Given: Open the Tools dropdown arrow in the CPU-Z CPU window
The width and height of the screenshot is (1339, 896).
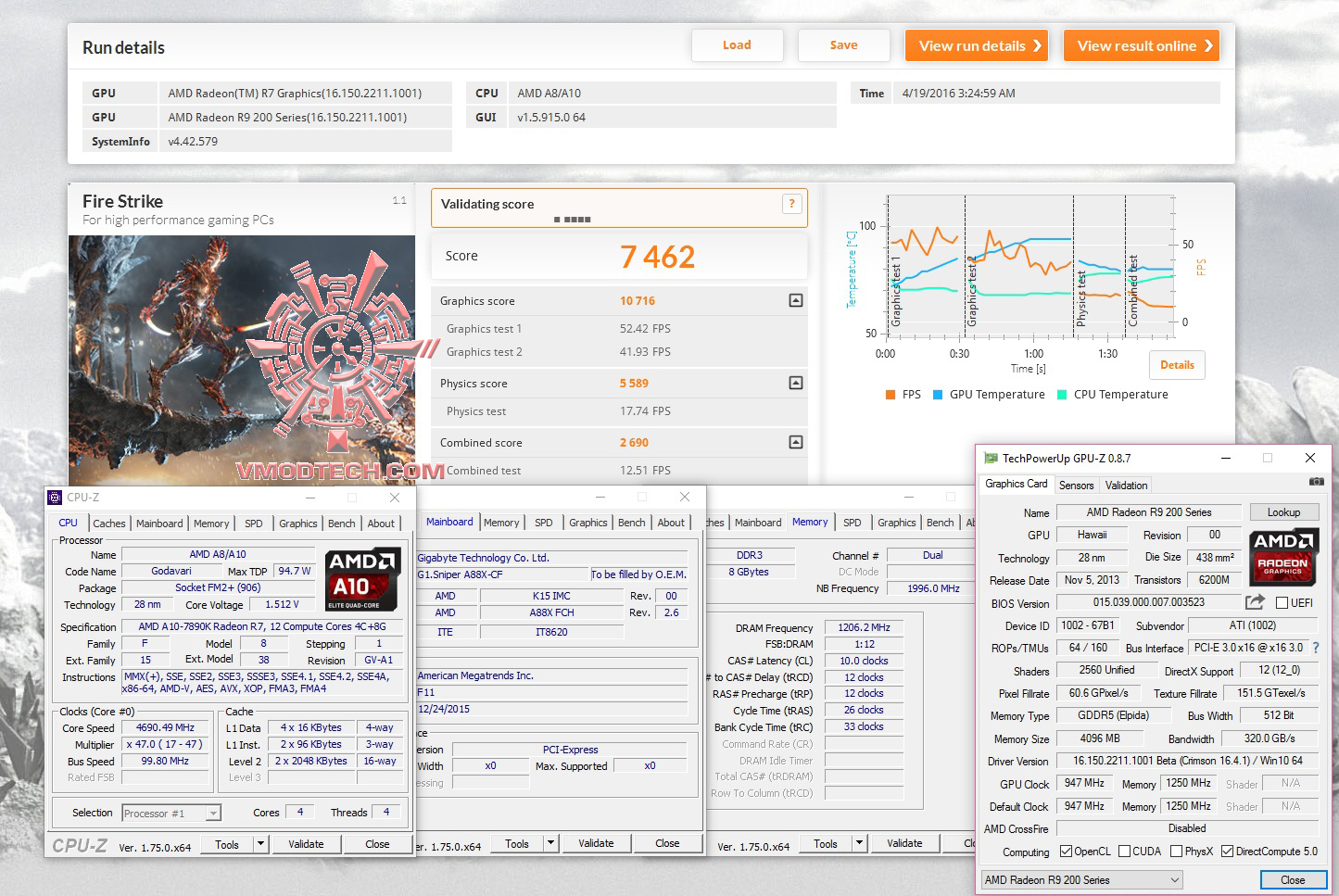Looking at the screenshot, I should point(261,844).
